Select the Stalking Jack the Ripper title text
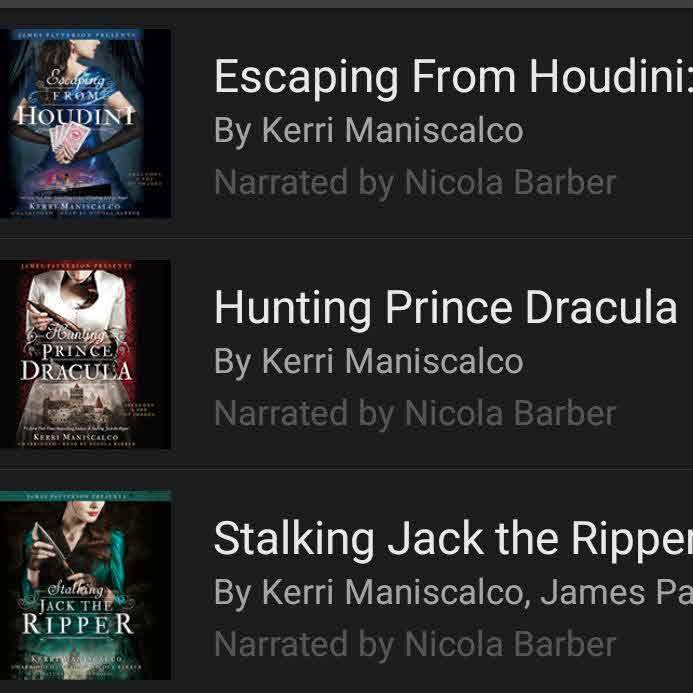Image resolution: width=693 pixels, height=693 pixels. coord(453,539)
